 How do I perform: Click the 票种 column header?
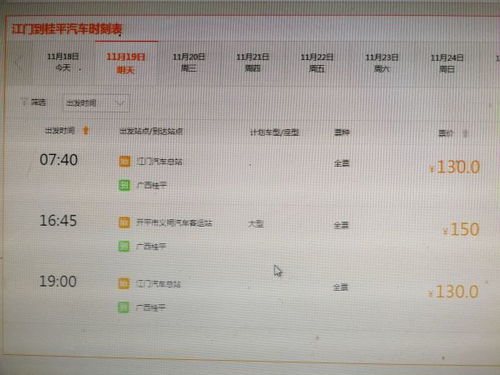(342, 132)
